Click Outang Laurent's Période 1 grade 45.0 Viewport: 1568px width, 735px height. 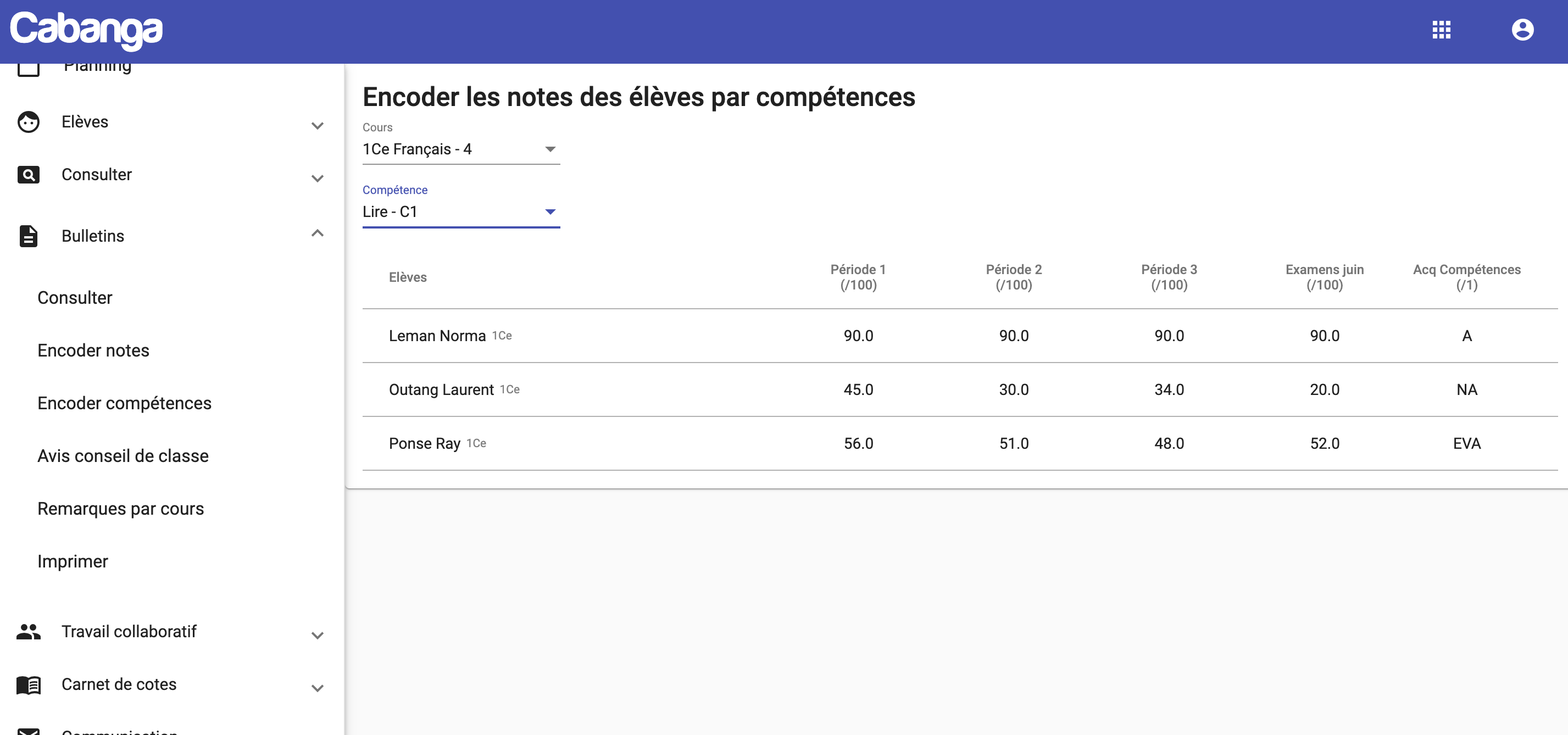[858, 390]
